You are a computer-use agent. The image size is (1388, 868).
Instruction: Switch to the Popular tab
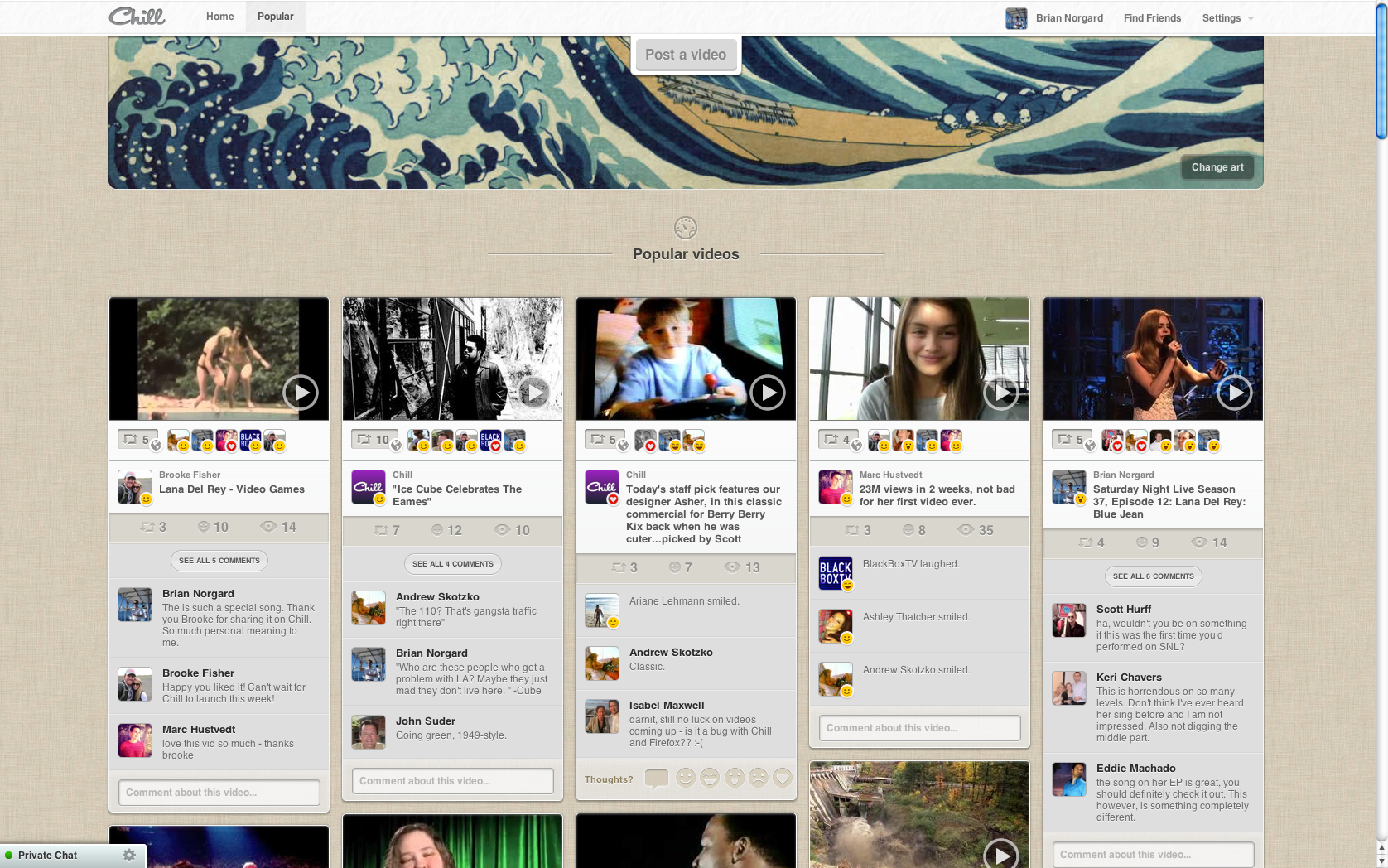click(x=276, y=17)
